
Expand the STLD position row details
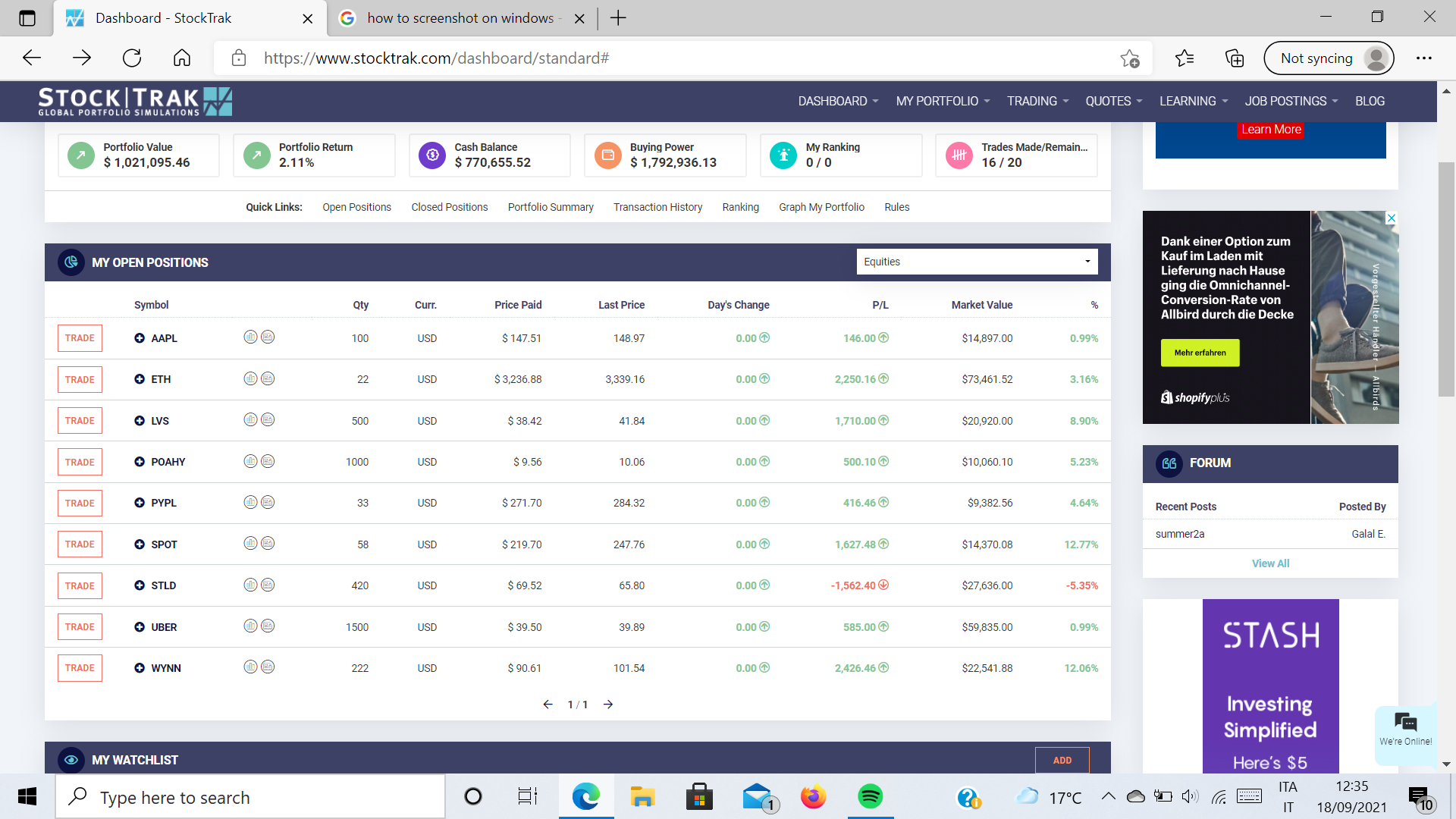[x=140, y=585]
